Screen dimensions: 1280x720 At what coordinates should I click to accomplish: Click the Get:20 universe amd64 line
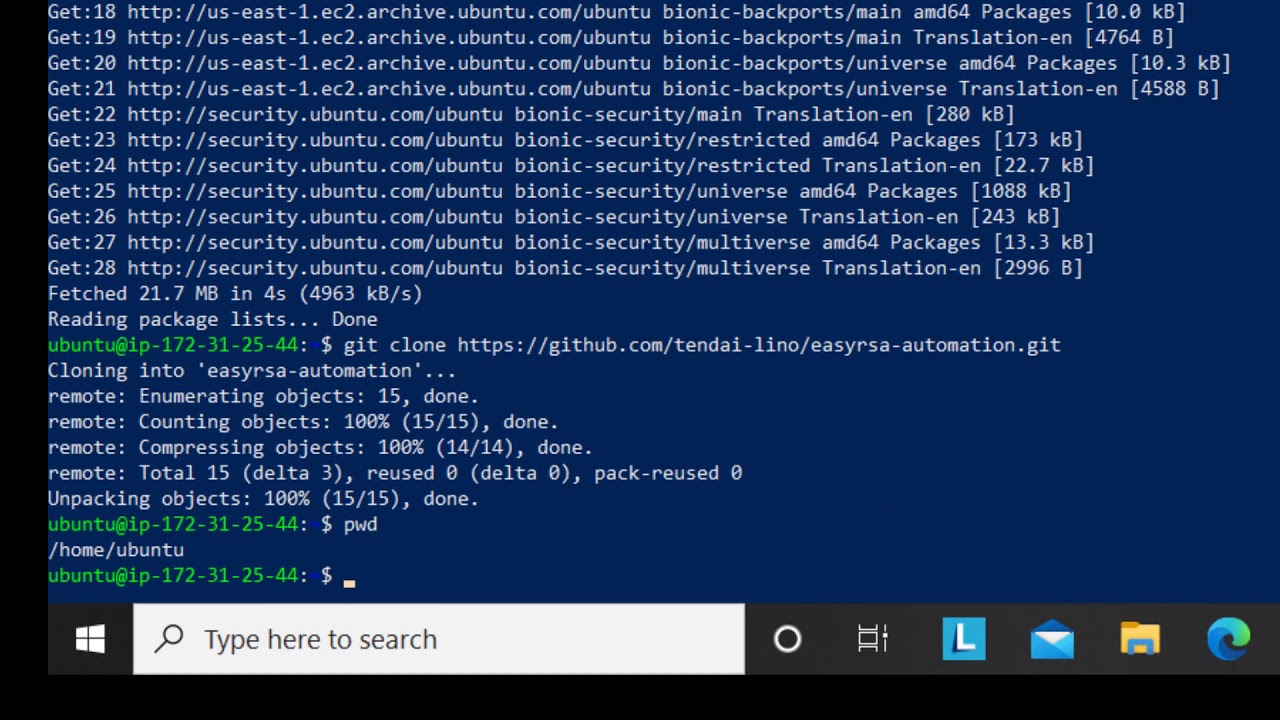coord(639,64)
